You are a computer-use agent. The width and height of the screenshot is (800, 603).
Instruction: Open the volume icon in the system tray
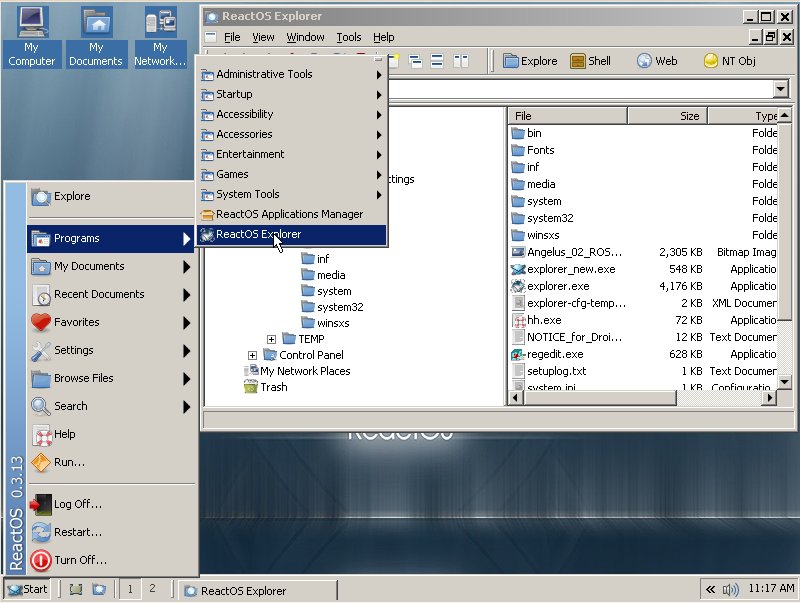(x=728, y=590)
